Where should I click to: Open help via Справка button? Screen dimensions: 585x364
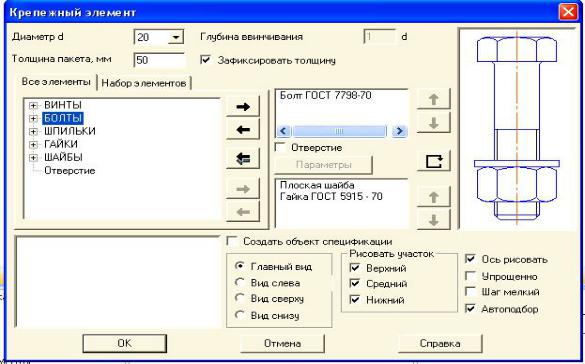click(440, 343)
